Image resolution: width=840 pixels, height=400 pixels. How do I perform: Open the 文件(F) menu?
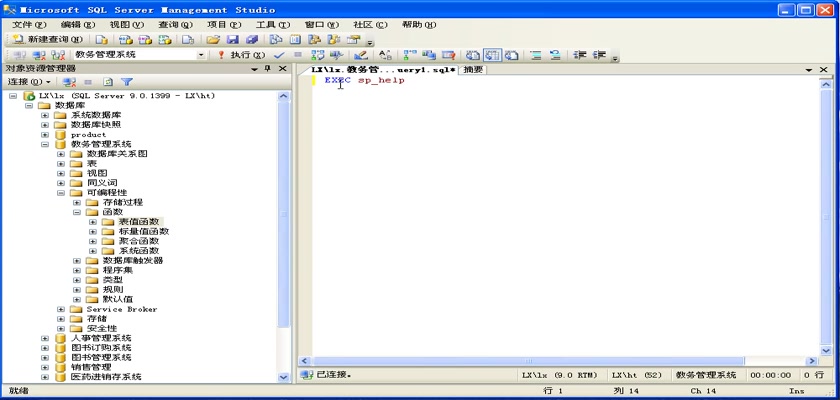pyautogui.click(x=29, y=25)
